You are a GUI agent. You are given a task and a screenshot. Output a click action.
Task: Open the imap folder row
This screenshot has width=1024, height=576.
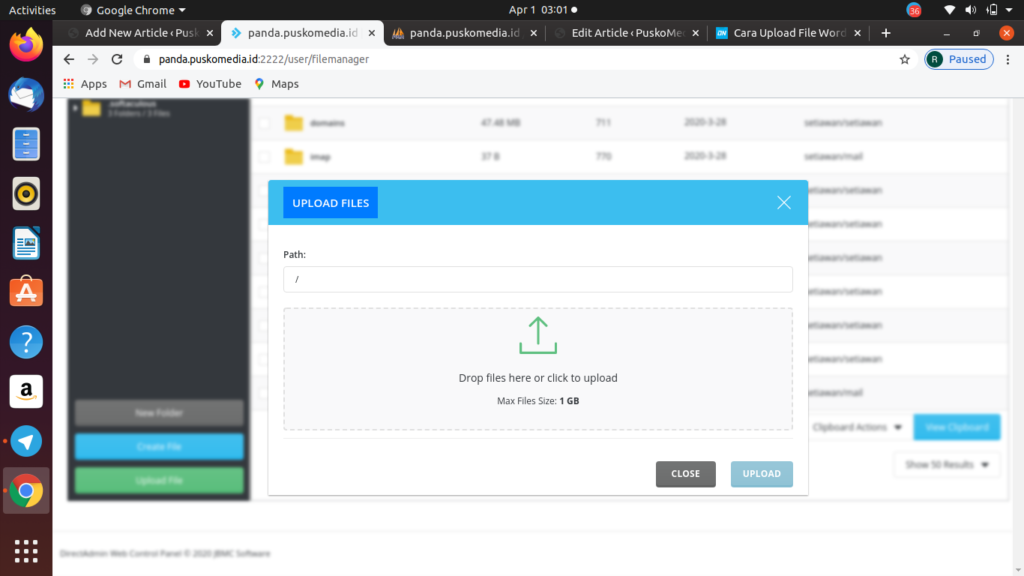[629, 157]
